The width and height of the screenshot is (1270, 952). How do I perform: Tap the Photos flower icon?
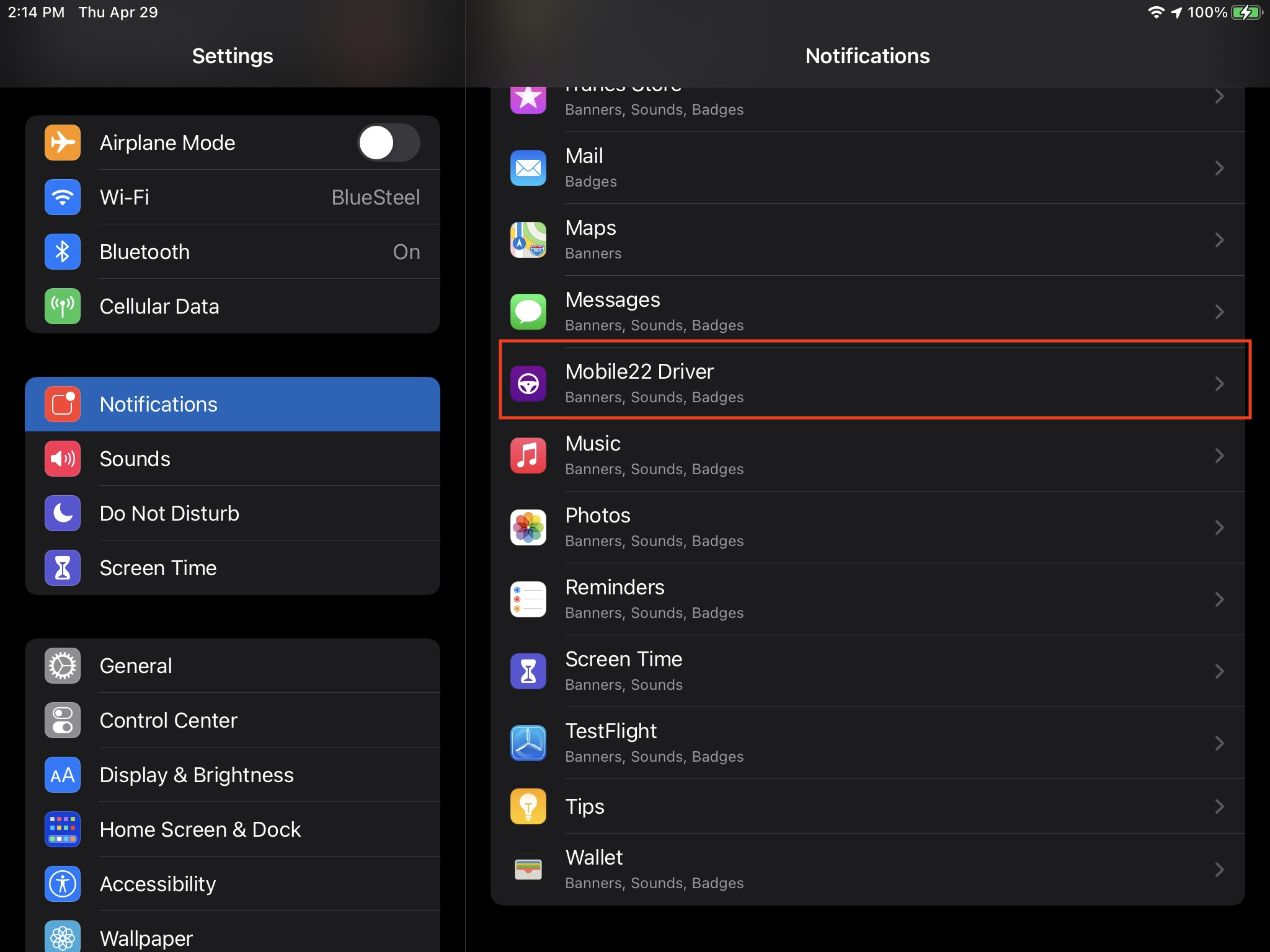coord(528,527)
